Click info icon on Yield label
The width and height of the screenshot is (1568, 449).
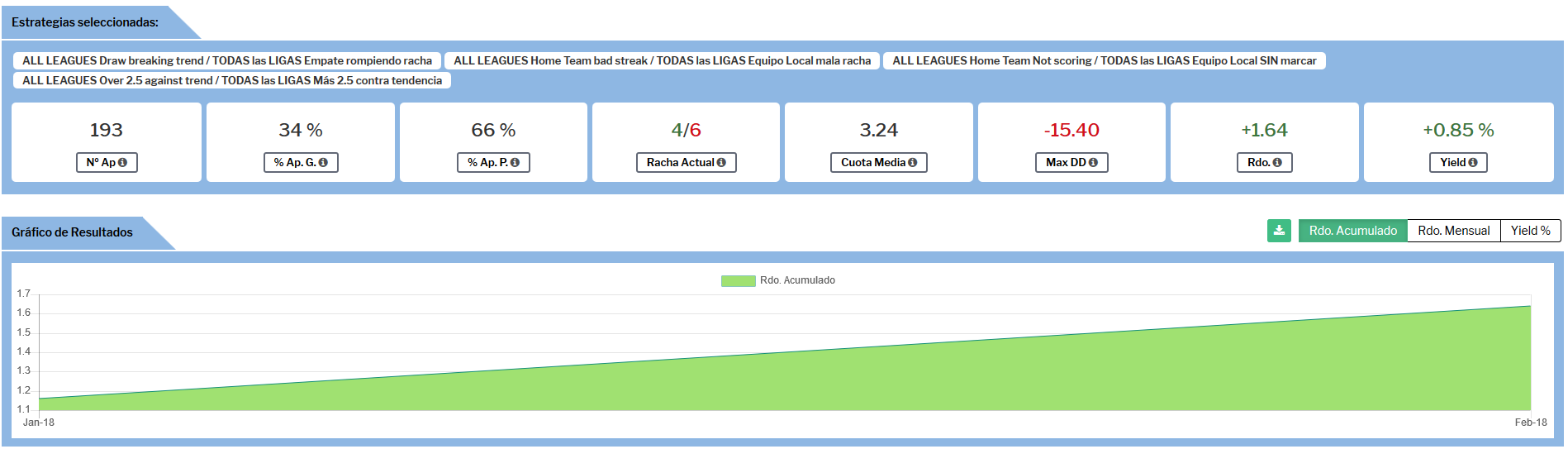[x=1473, y=163]
